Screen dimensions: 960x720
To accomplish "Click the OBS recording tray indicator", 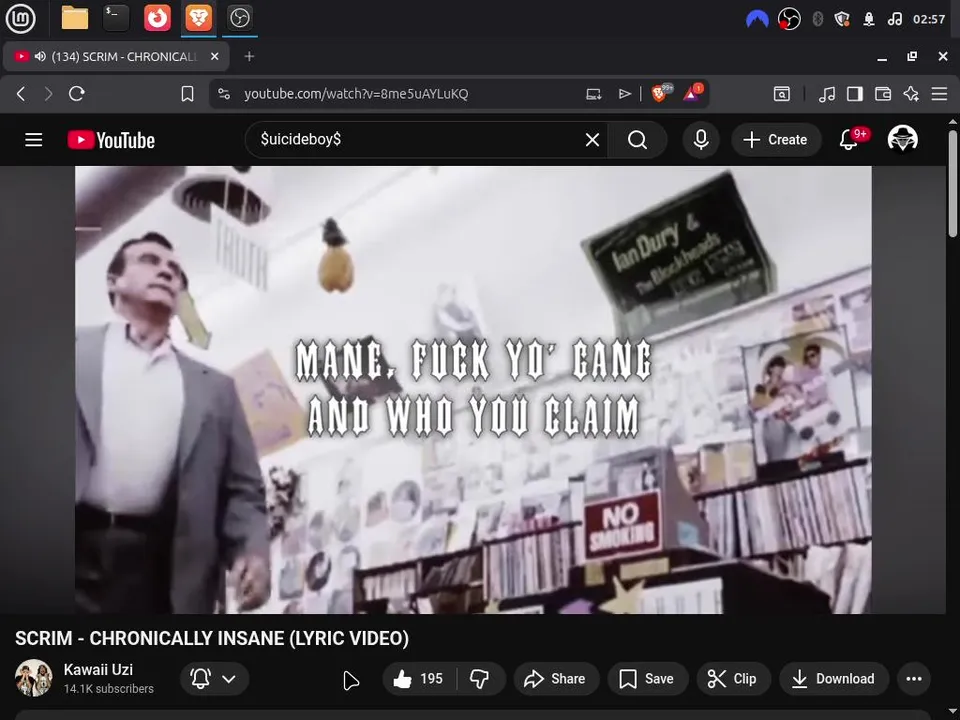I will 789,19.
